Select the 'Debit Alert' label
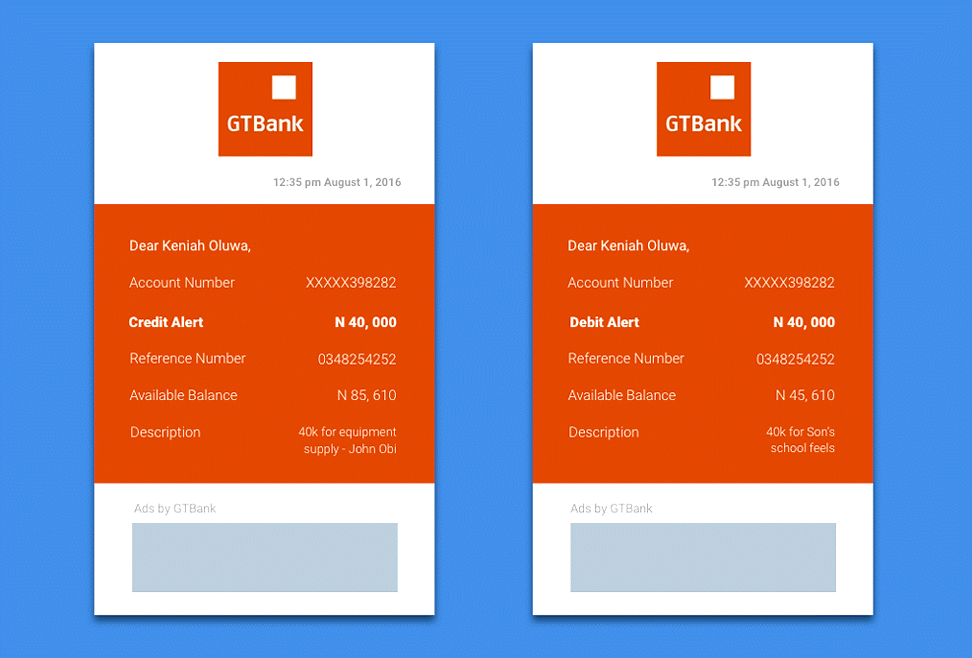 point(604,322)
